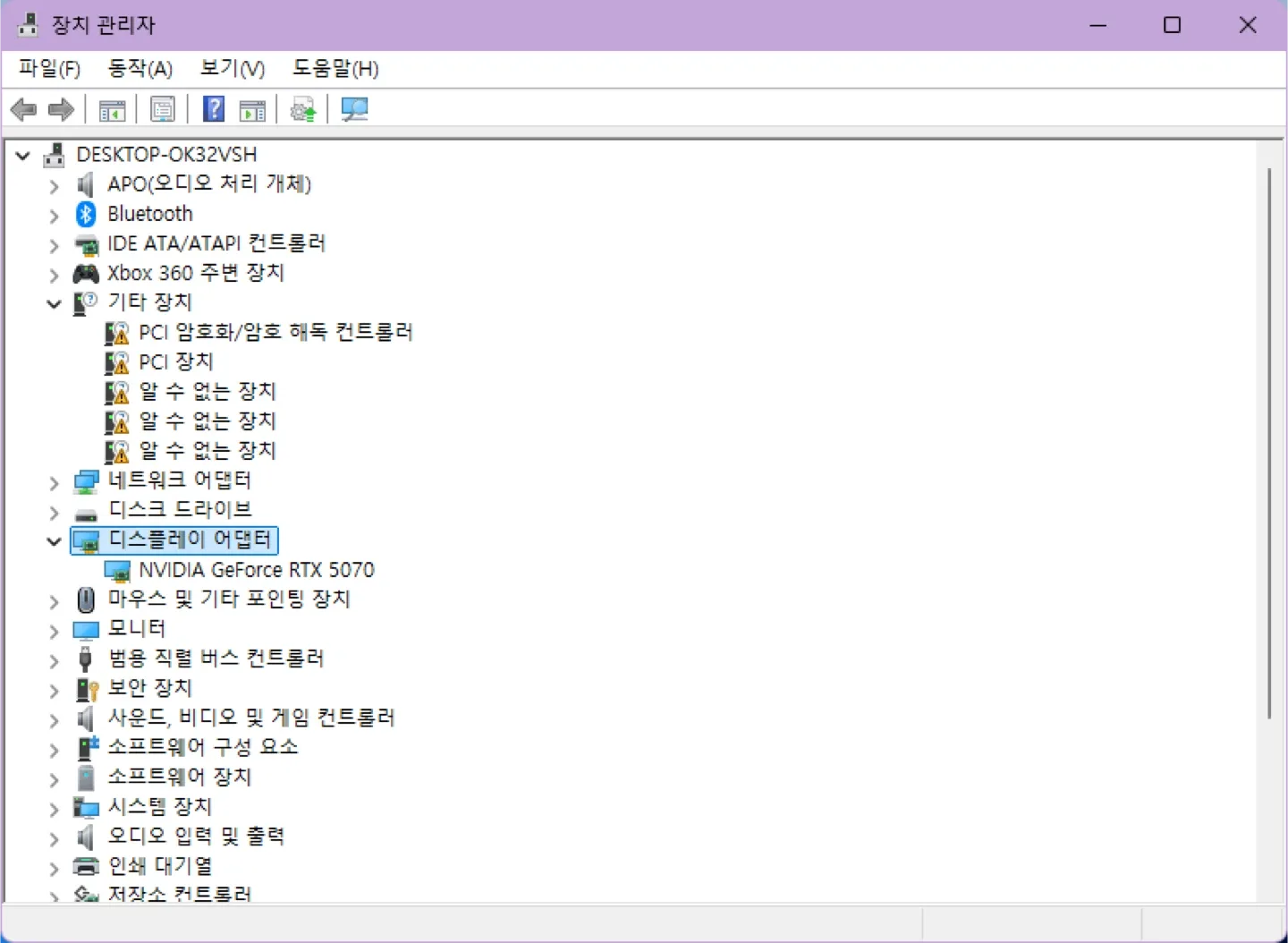Open Properties via the toolbar icon
Viewport: 1288px width, 943px height.
[x=163, y=110]
